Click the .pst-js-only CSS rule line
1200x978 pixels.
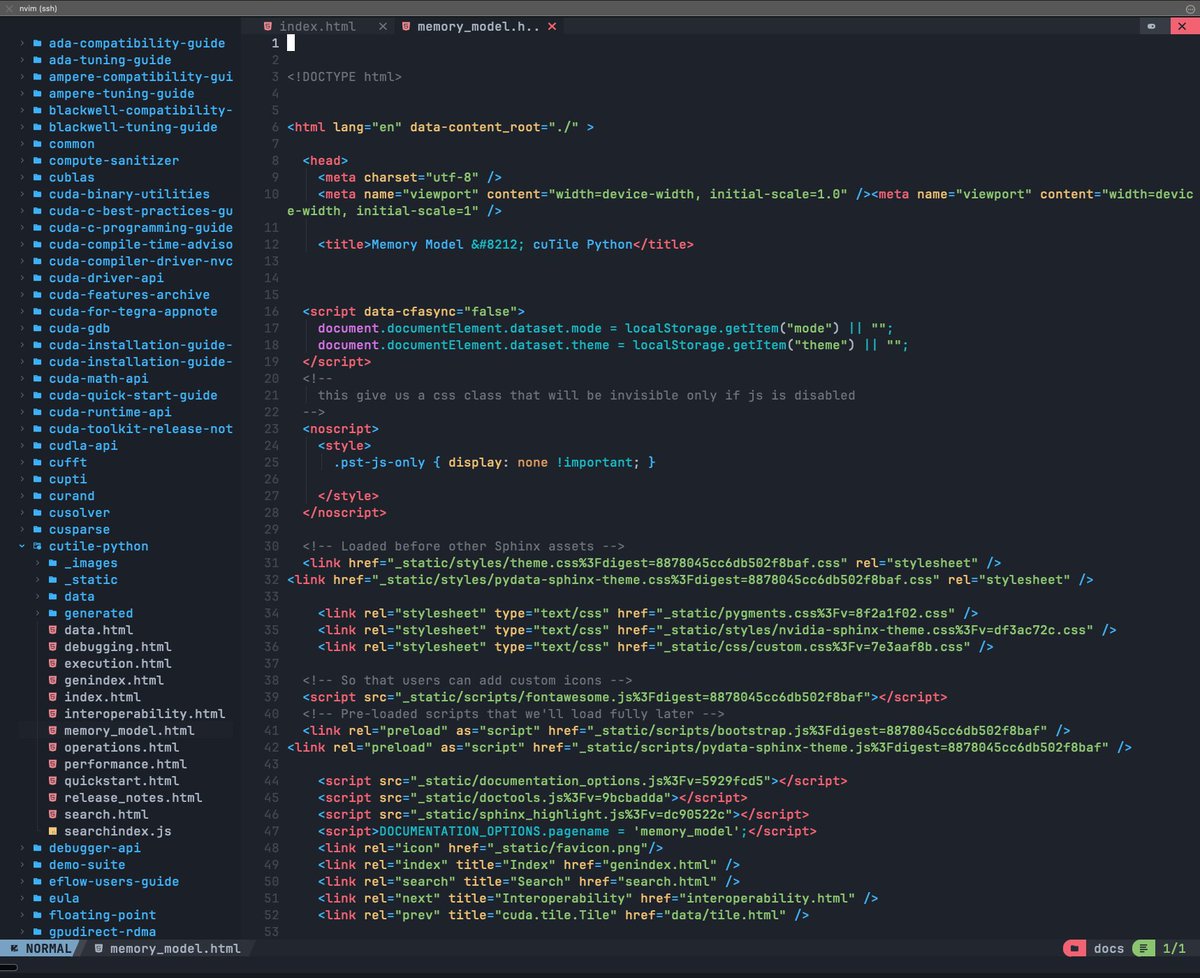click(494, 462)
